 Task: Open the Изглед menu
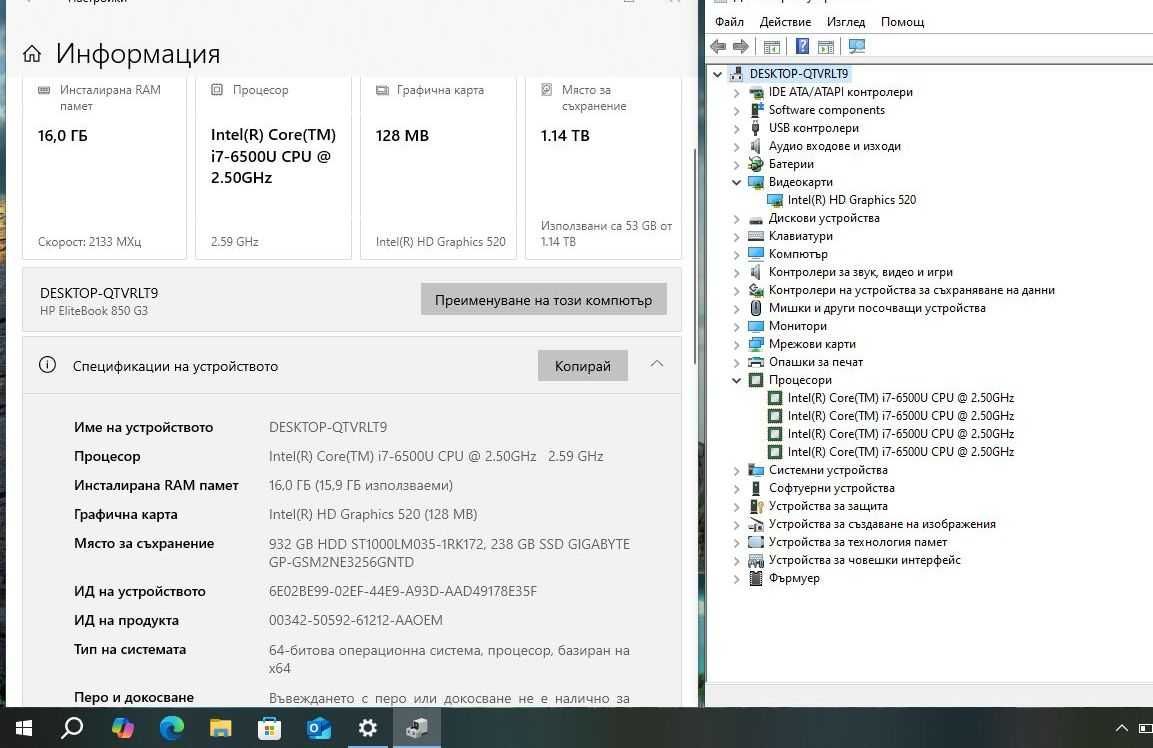(846, 22)
